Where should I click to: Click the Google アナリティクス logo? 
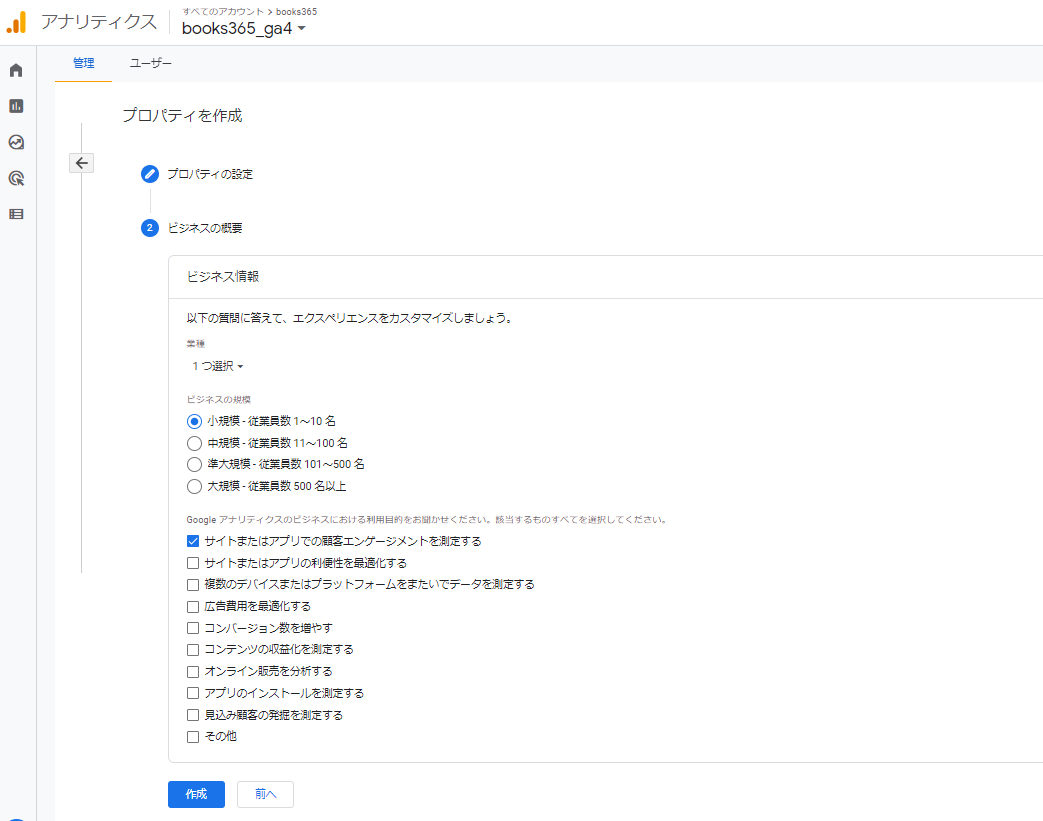(x=17, y=20)
